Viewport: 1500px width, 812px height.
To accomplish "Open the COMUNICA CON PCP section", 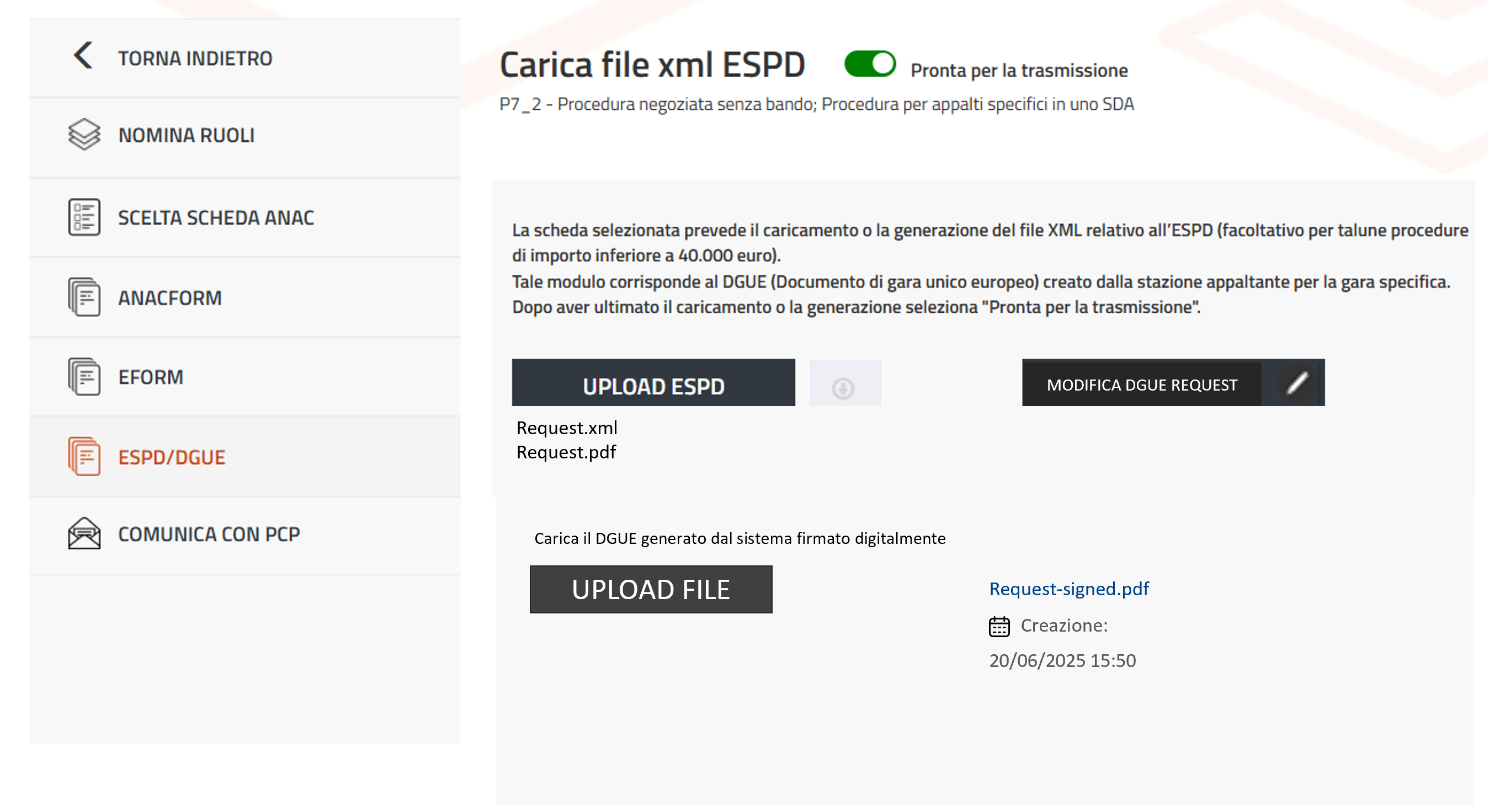I will tap(209, 535).
